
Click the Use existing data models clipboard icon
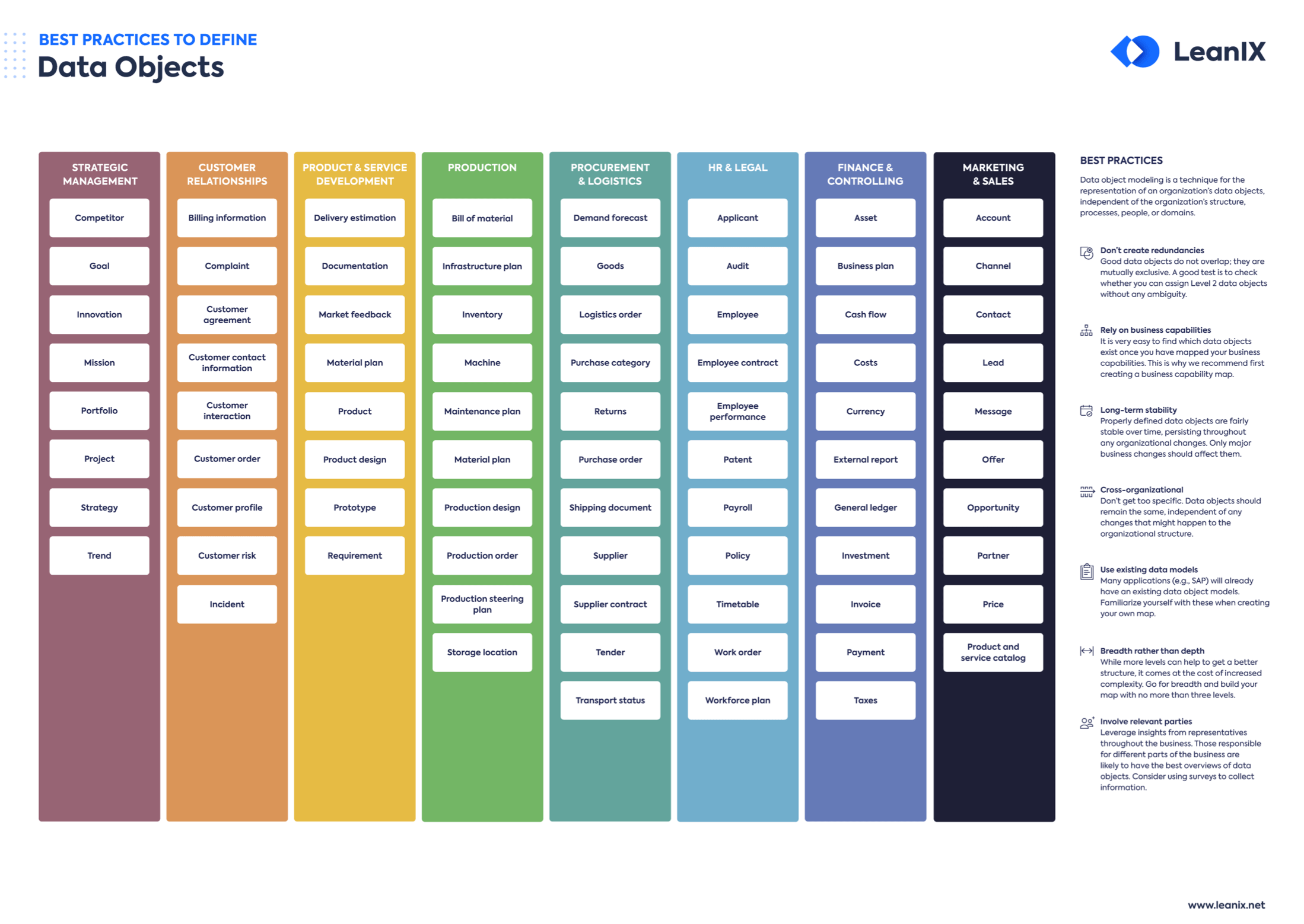pos(1086,571)
